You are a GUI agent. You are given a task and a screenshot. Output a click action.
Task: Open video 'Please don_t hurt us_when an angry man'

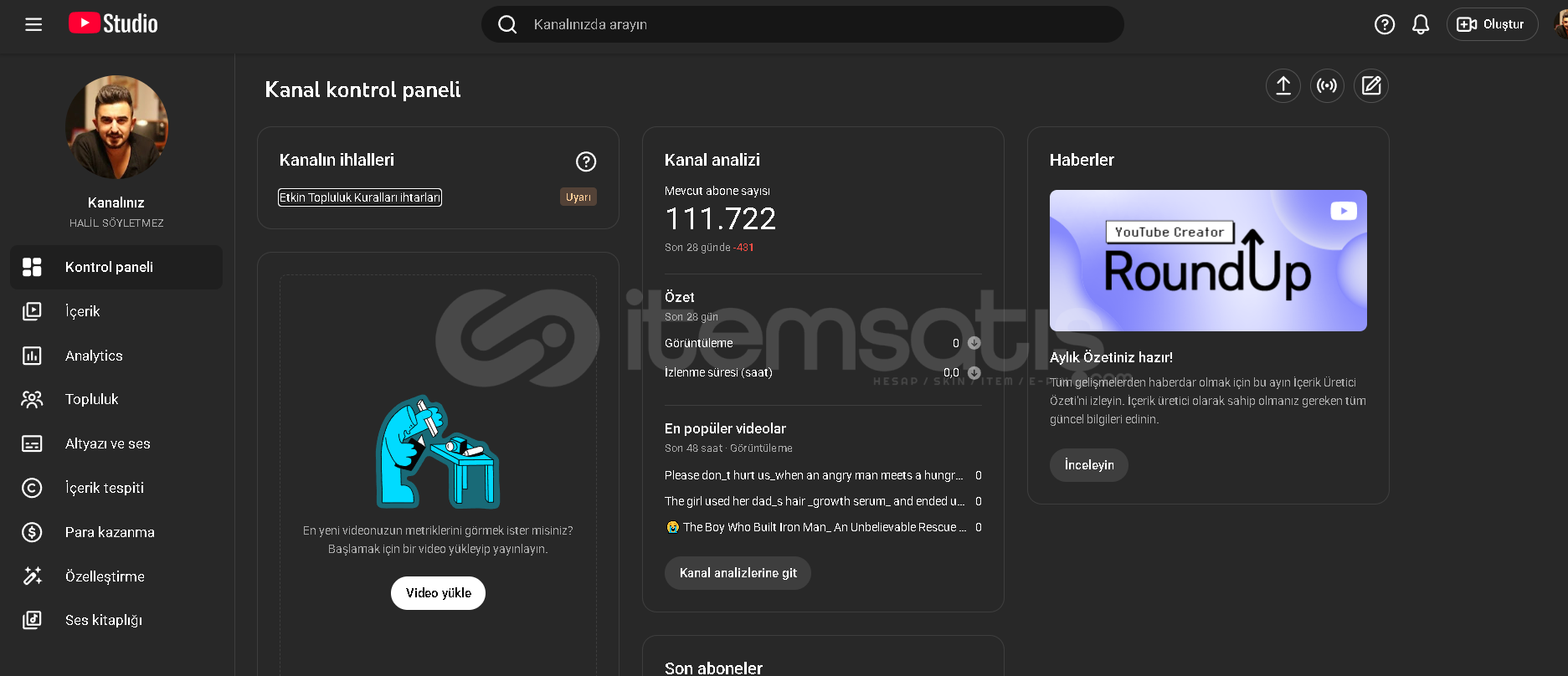tap(814, 475)
